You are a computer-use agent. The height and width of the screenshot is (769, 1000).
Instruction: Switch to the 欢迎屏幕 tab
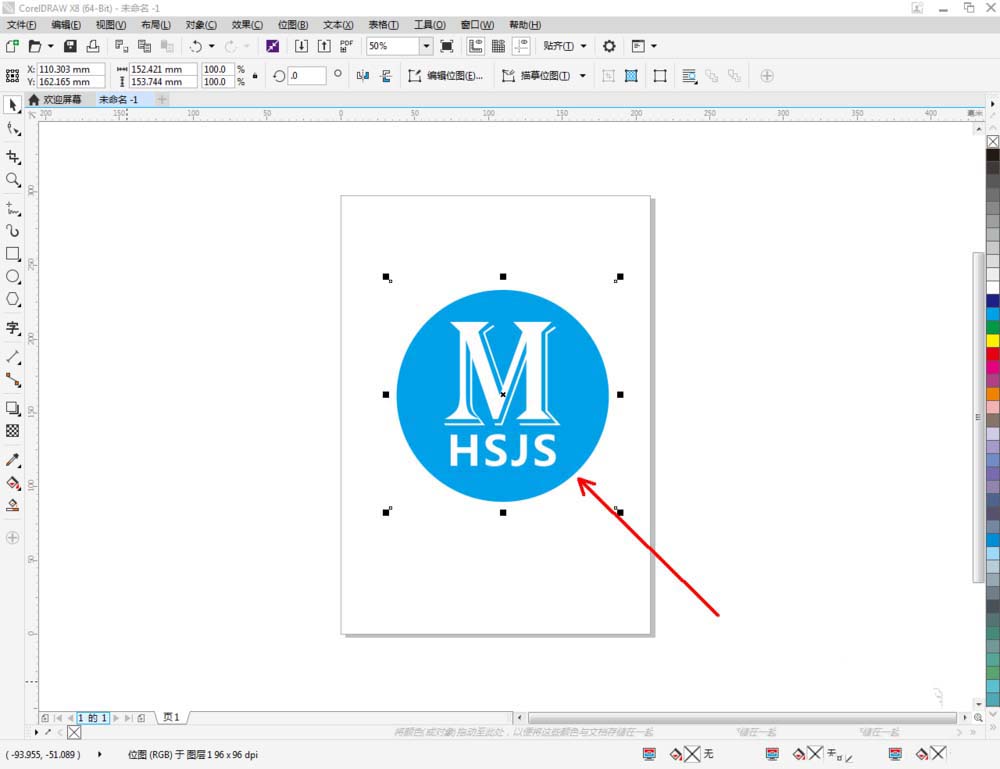61,100
